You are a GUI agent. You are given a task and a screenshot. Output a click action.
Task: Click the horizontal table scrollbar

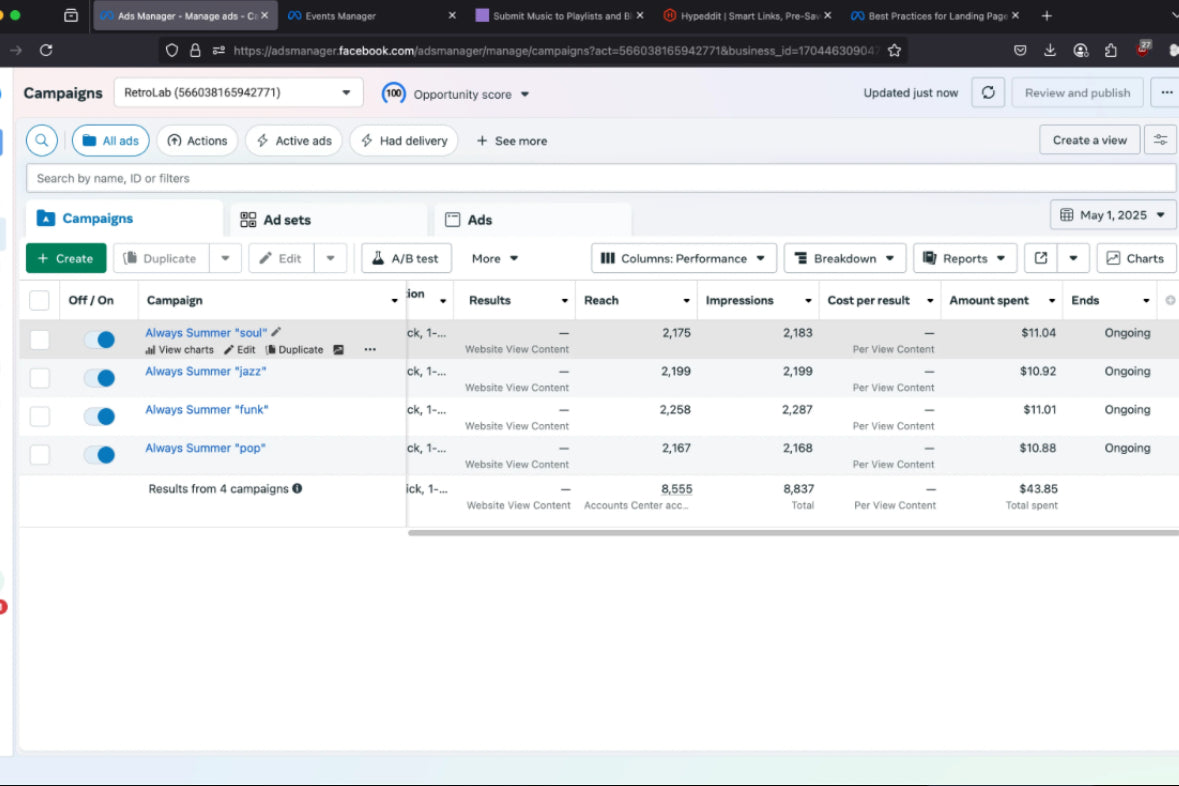(x=793, y=533)
